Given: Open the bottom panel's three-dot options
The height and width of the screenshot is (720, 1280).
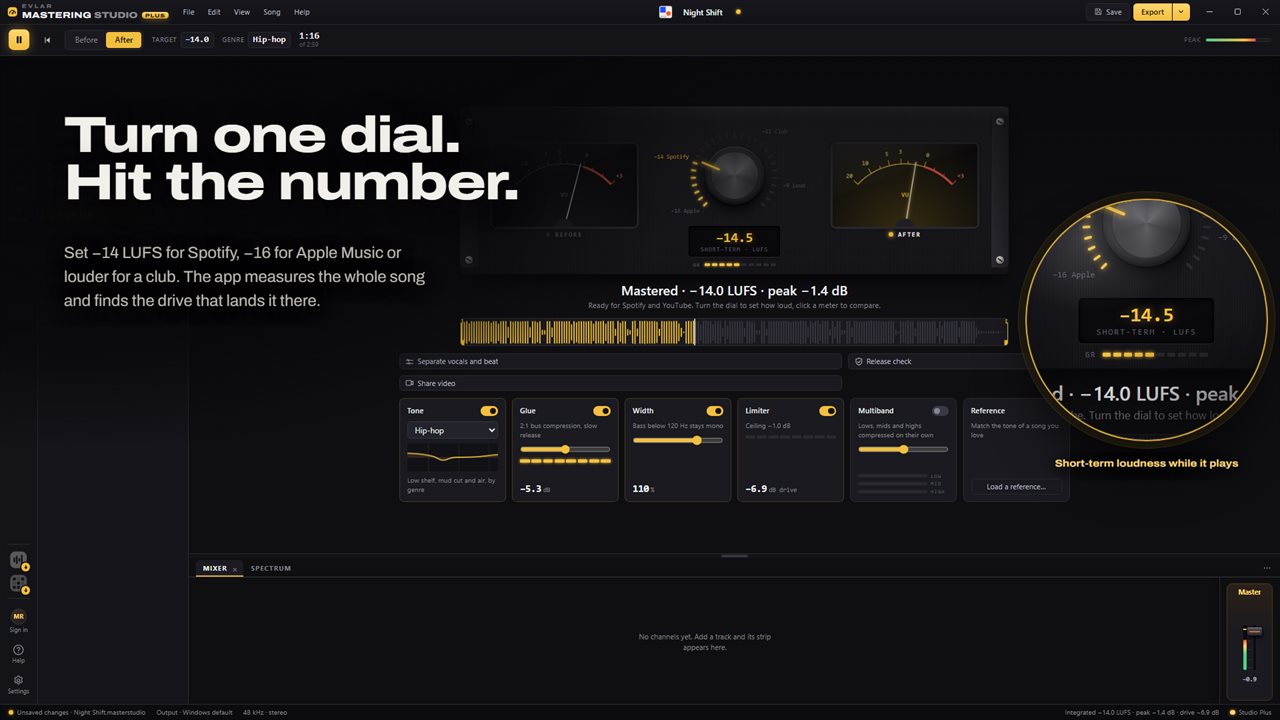Looking at the screenshot, I should click(x=1267, y=568).
